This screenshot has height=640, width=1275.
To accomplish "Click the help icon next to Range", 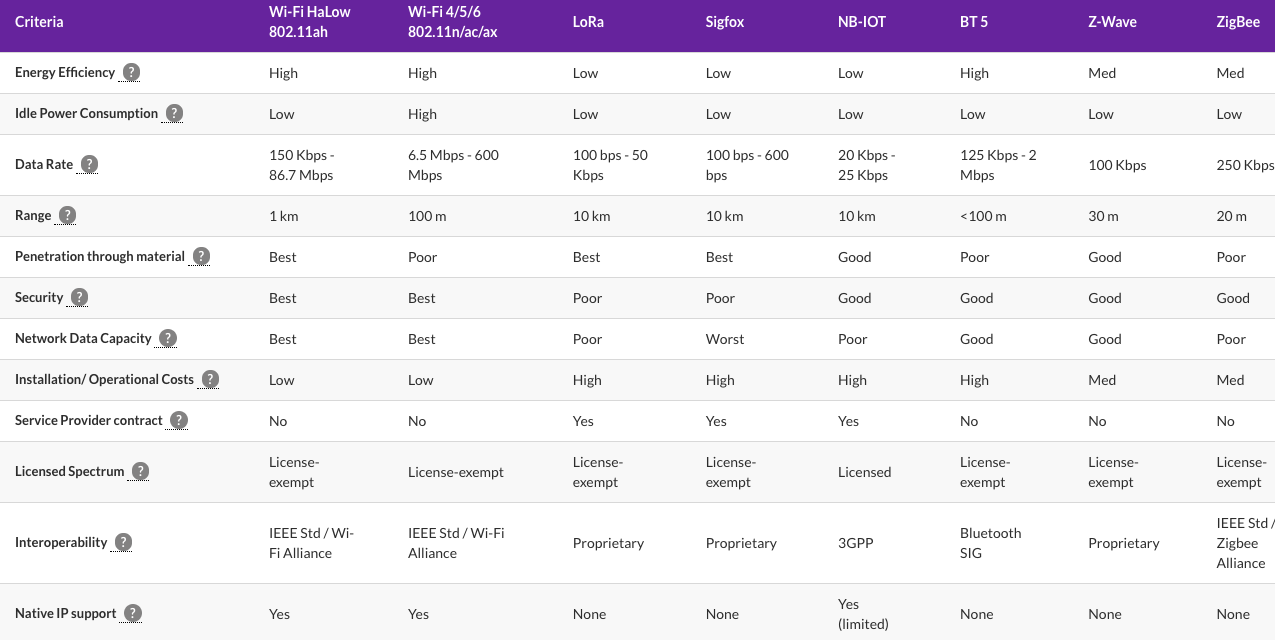I will point(67,215).
